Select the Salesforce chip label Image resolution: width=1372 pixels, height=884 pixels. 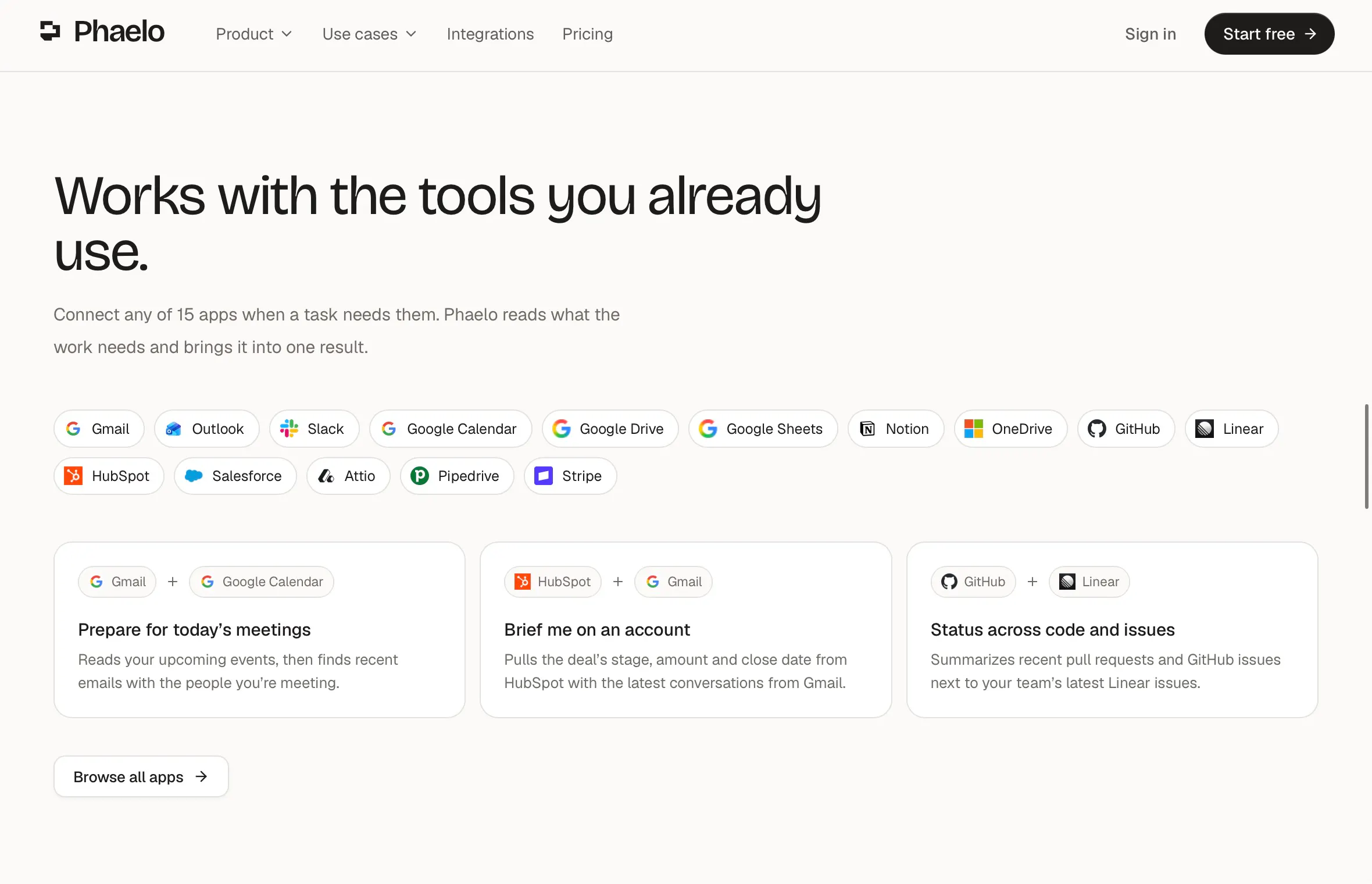[246, 476]
